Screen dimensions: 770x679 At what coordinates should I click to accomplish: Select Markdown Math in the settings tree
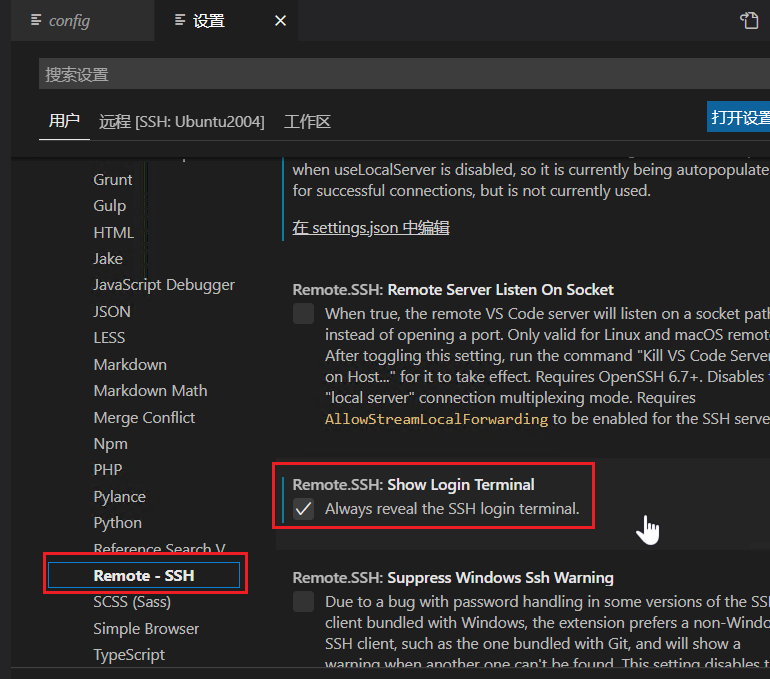coord(150,391)
